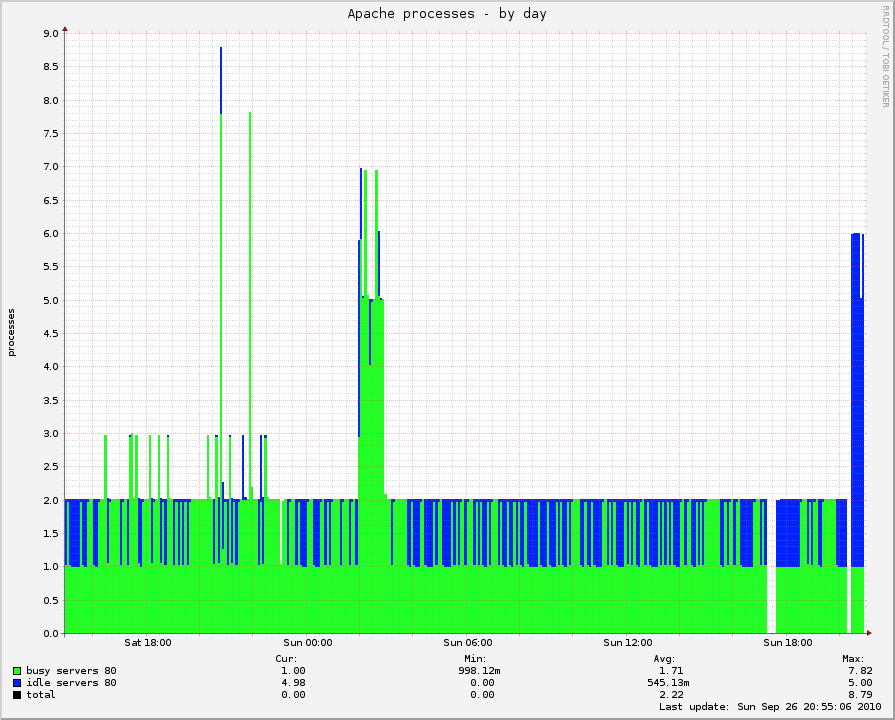This screenshot has width=895, height=720.
Task: Click the busy servers avg value 1.71
Action: pos(671,671)
